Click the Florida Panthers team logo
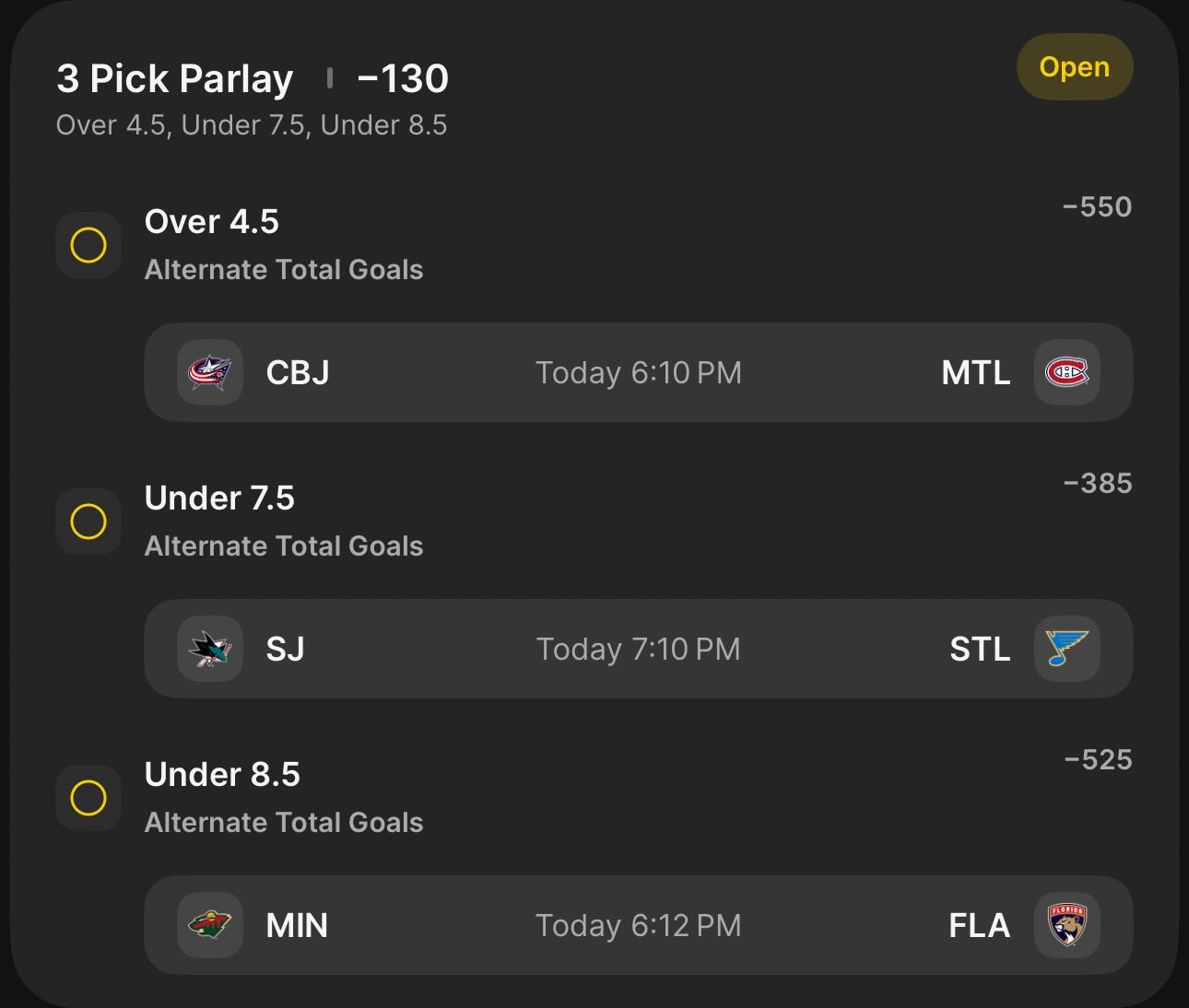This screenshot has width=1189, height=1008. pyautogui.click(x=1066, y=925)
